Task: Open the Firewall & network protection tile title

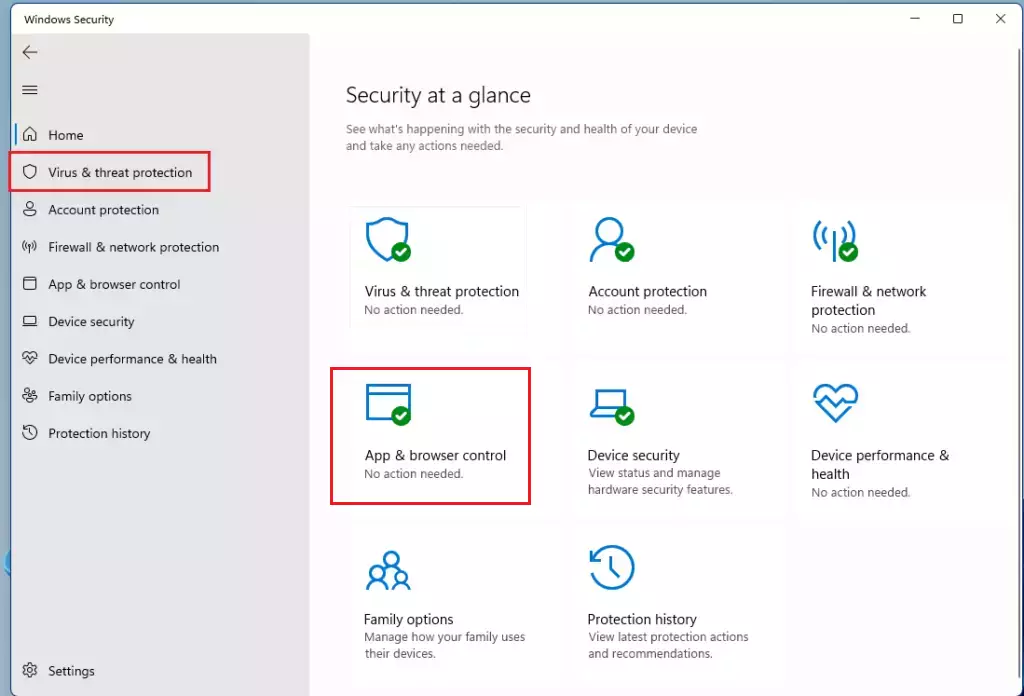Action: 869,300
